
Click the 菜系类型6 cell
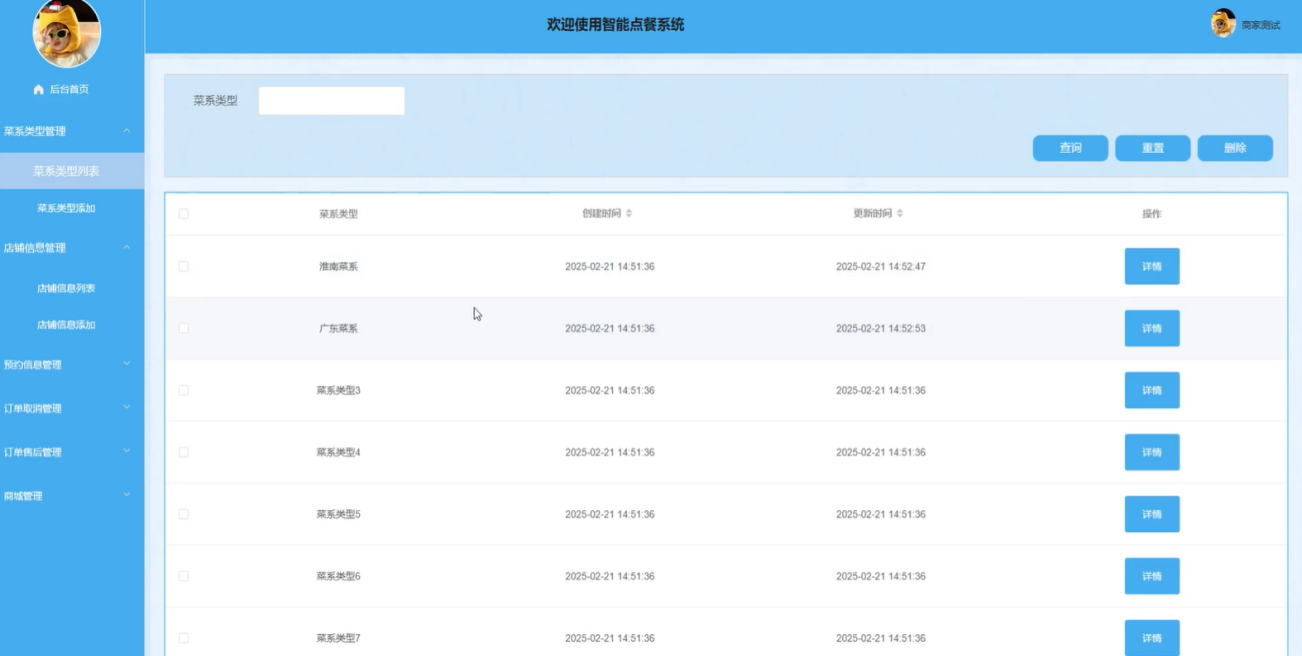[338, 576]
